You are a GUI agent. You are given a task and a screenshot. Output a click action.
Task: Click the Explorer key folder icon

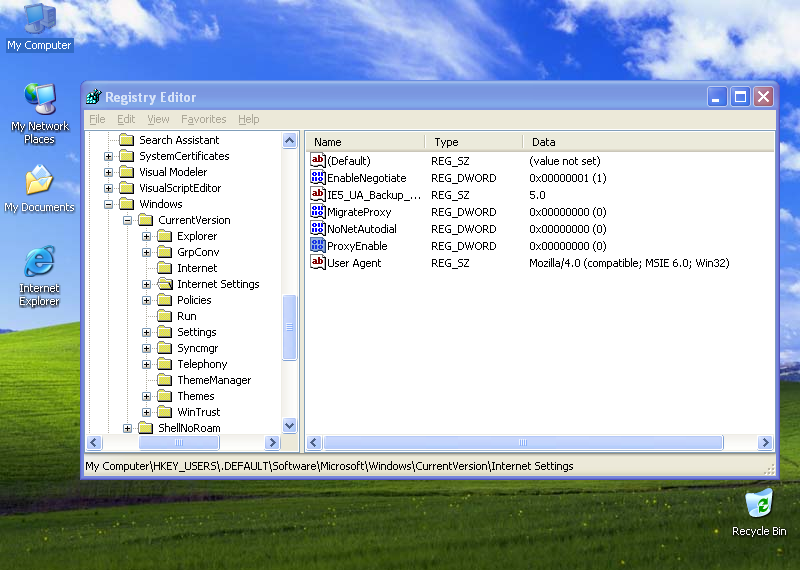click(165, 236)
